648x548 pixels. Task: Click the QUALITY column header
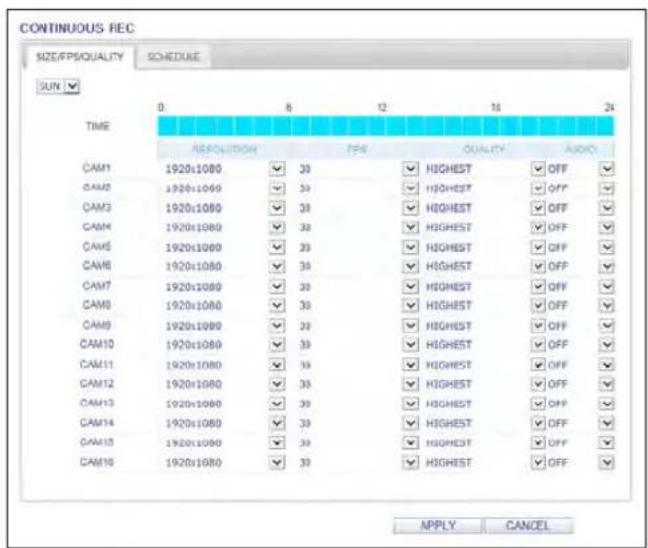tap(484, 149)
